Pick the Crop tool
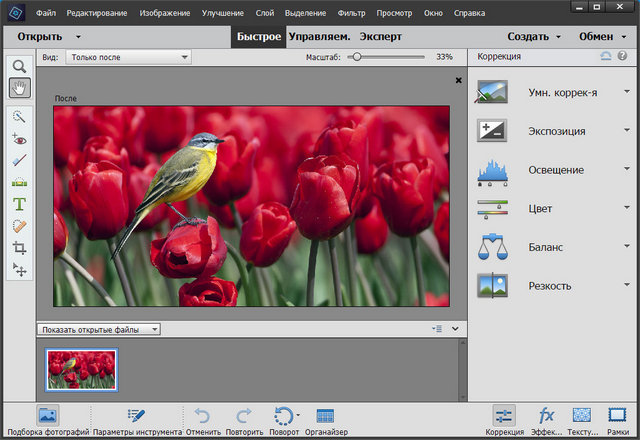640x440 pixels. coord(19,248)
